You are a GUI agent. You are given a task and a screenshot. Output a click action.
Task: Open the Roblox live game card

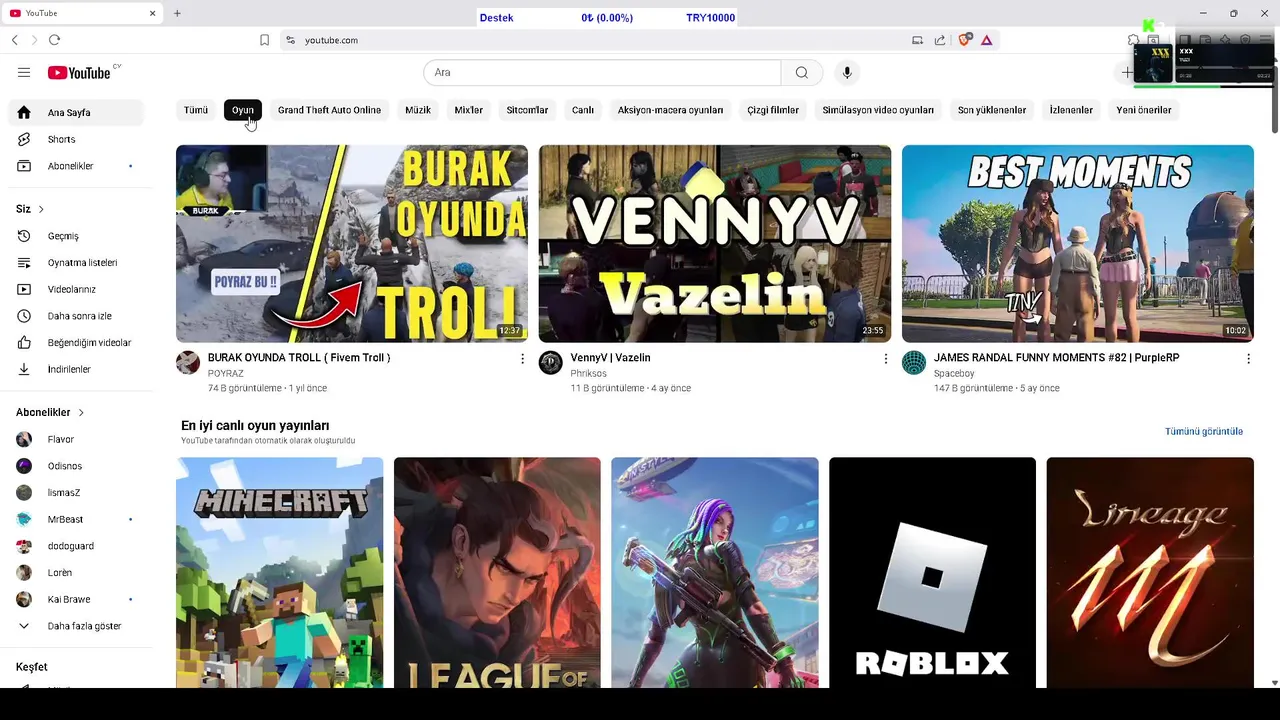932,573
